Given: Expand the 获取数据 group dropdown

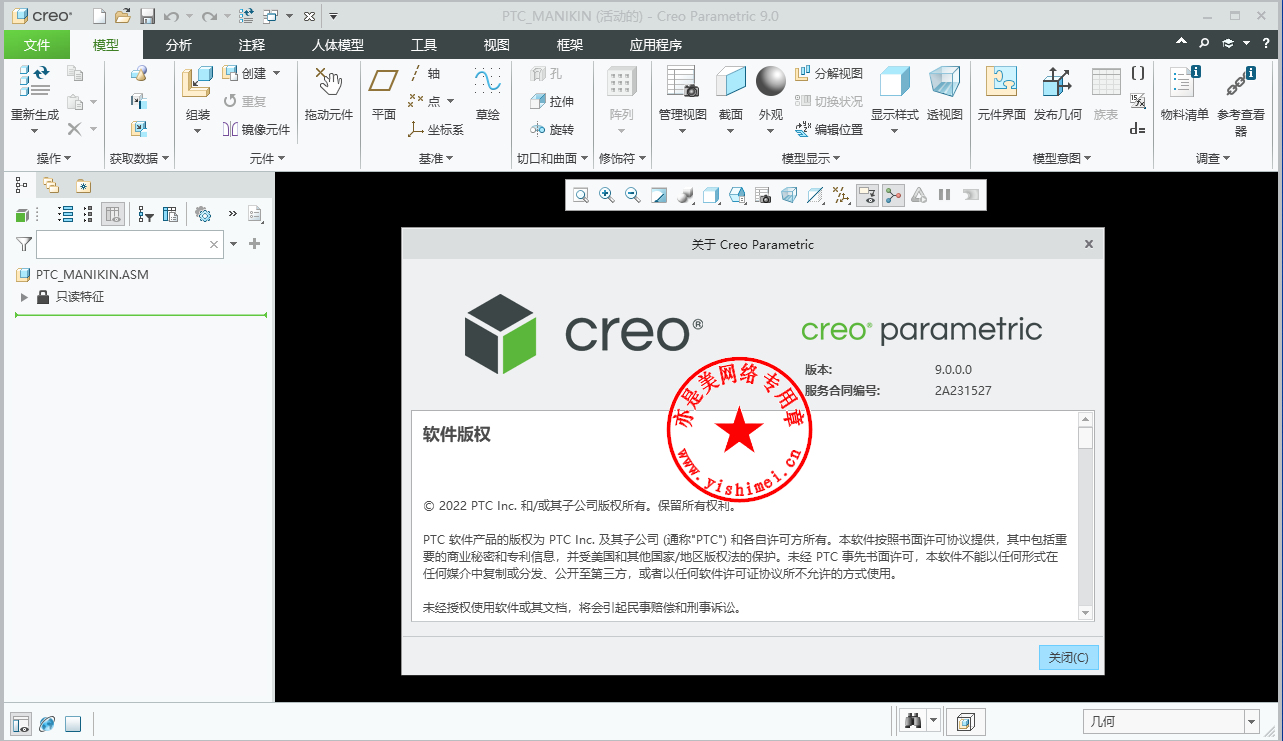Looking at the screenshot, I should click(x=139, y=158).
